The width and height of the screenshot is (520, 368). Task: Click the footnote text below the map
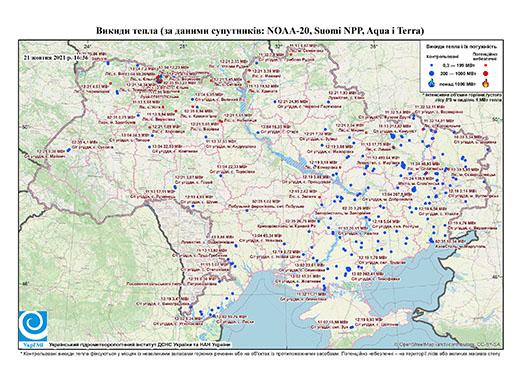coord(260,353)
